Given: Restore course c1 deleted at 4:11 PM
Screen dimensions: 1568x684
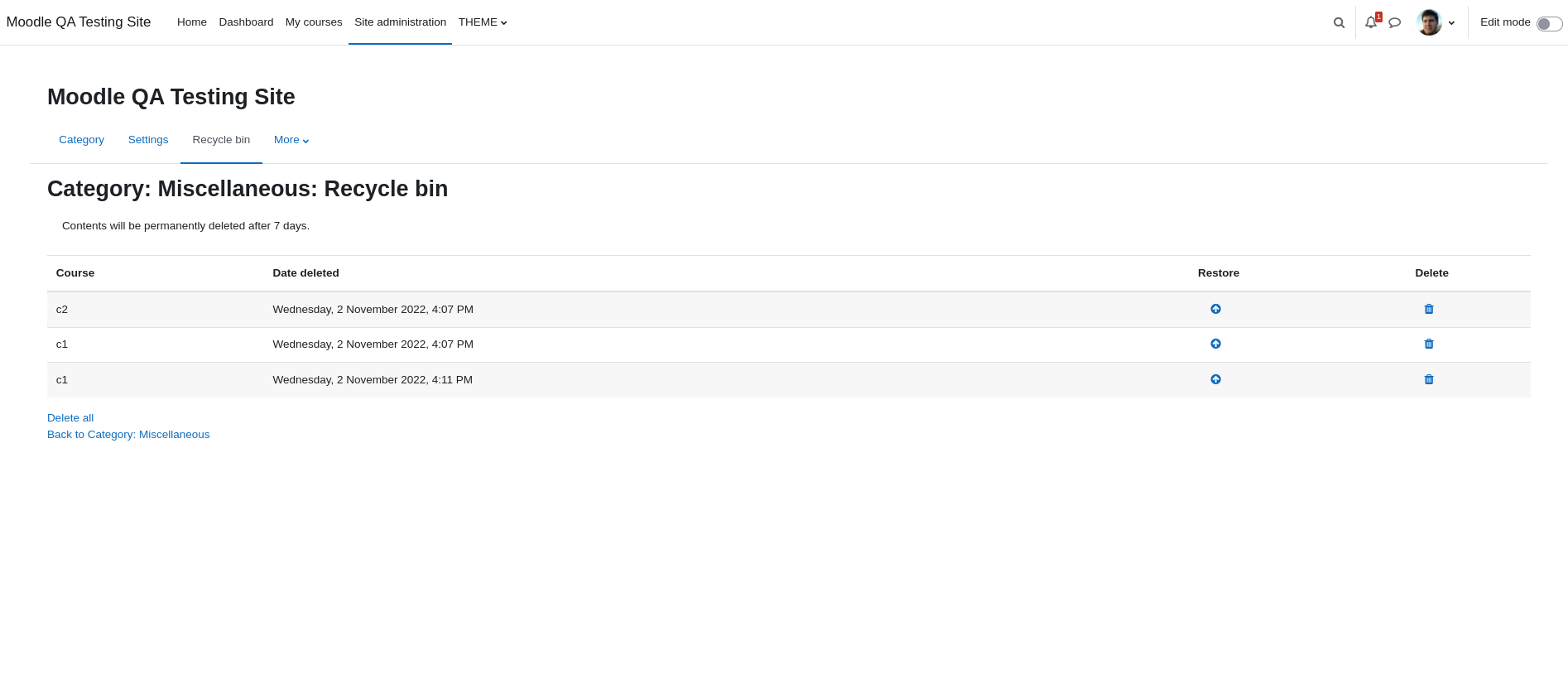Looking at the screenshot, I should [x=1215, y=379].
